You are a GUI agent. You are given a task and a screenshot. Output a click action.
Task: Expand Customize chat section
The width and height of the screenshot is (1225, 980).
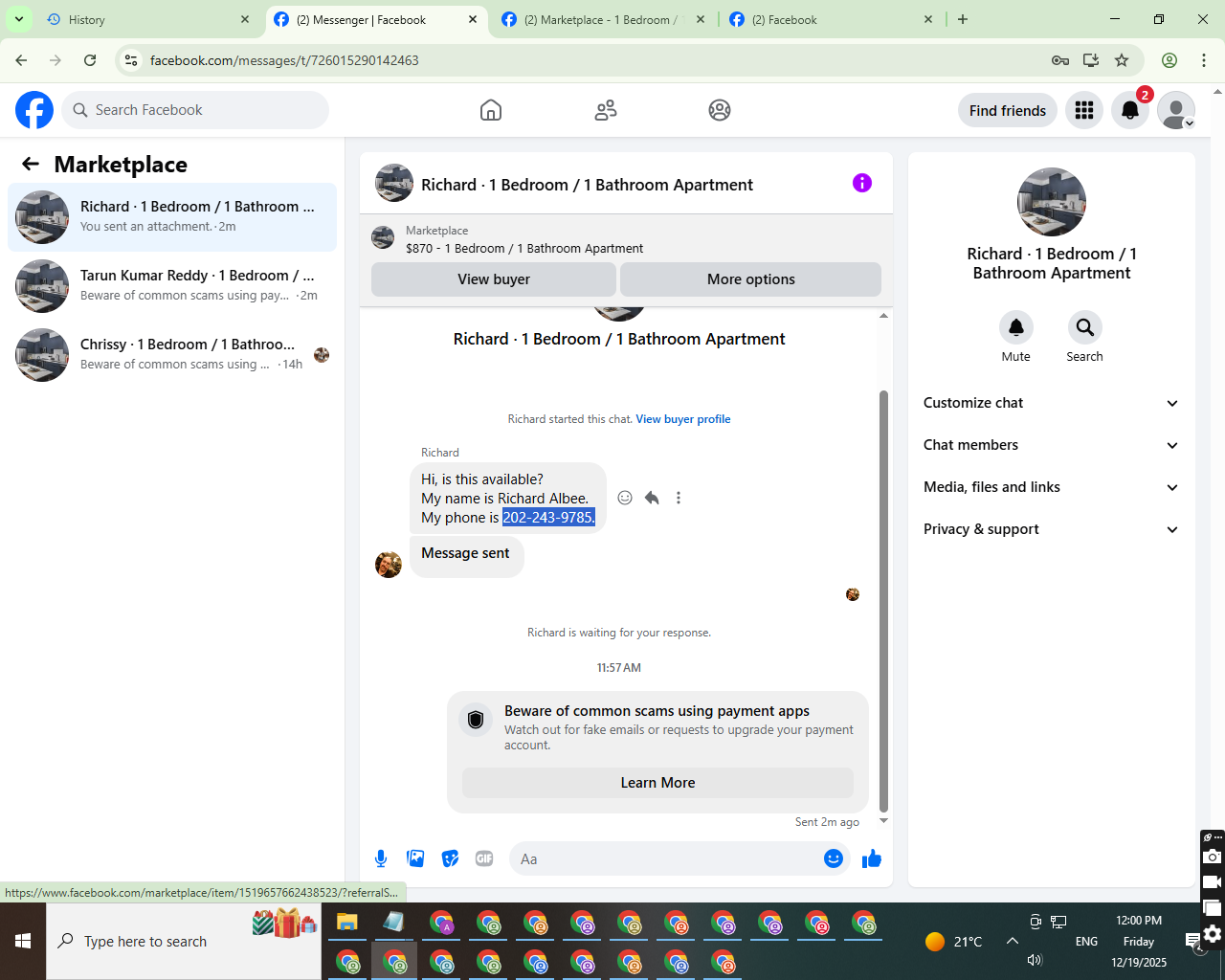1052,403
